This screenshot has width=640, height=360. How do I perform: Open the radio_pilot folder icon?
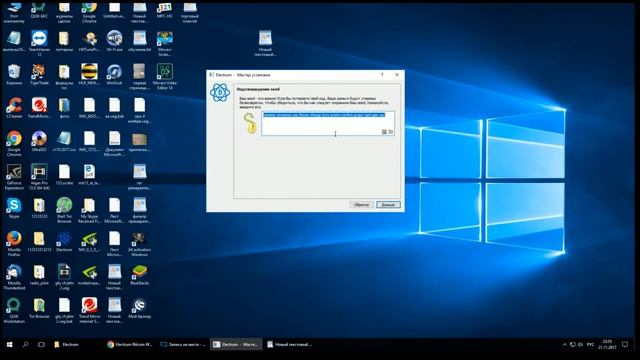(x=39, y=275)
